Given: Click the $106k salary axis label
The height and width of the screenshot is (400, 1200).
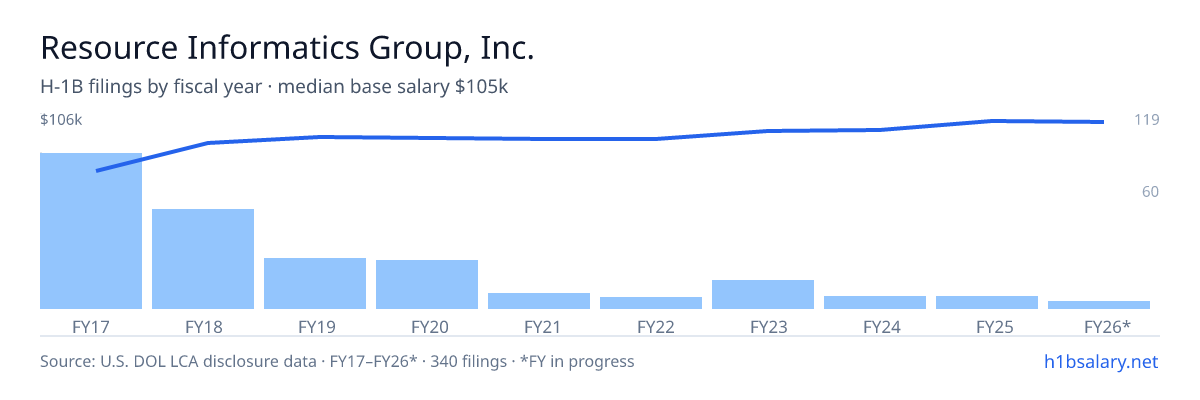Looking at the screenshot, I should point(61,120).
